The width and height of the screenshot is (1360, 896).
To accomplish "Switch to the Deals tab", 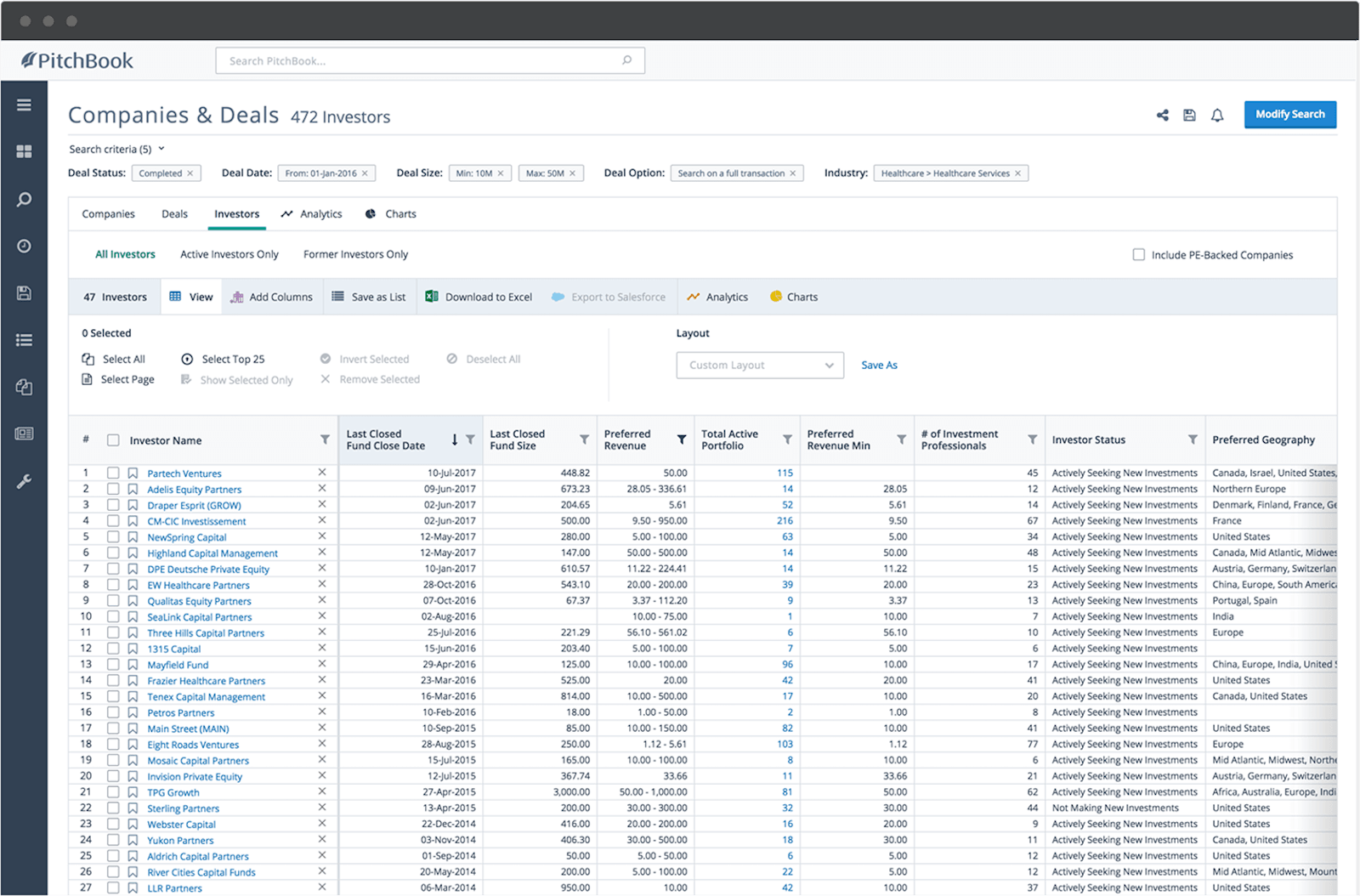I will [x=174, y=214].
